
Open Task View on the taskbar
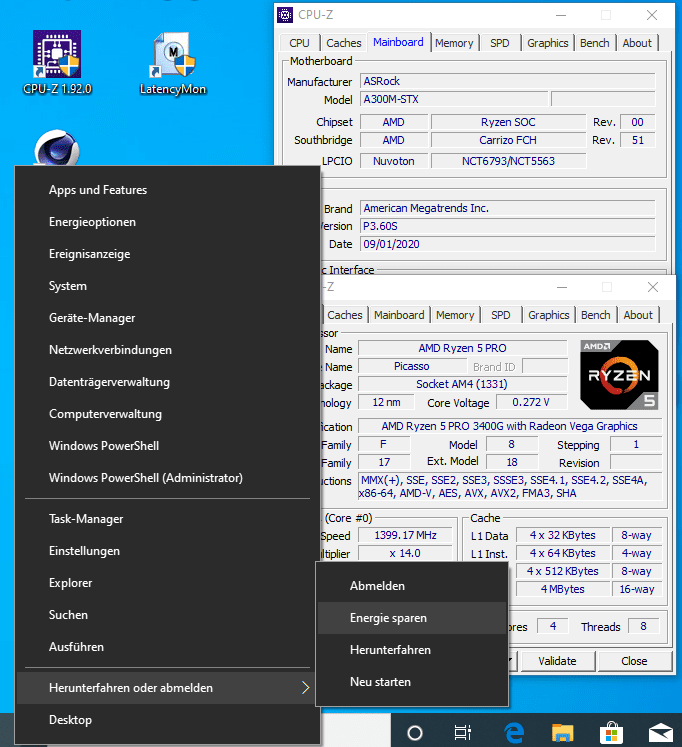coord(463,733)
